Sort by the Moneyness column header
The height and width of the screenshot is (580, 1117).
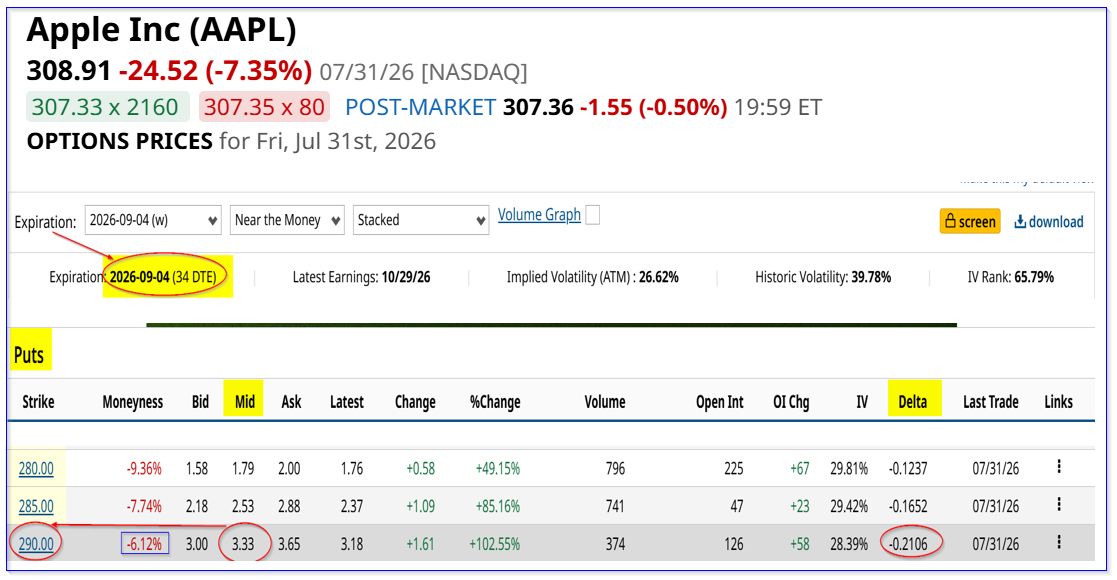coord(133,402)
